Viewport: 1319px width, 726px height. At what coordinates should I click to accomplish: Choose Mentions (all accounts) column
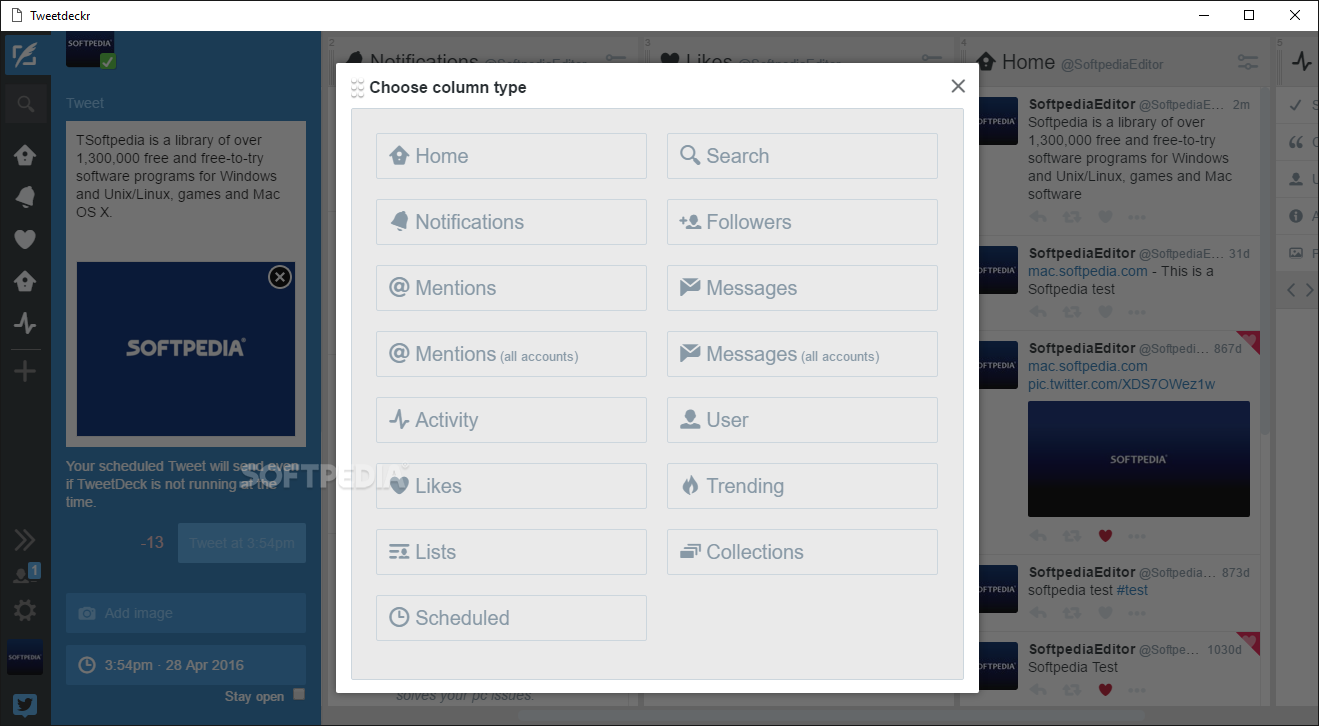(x=511, y=354)
